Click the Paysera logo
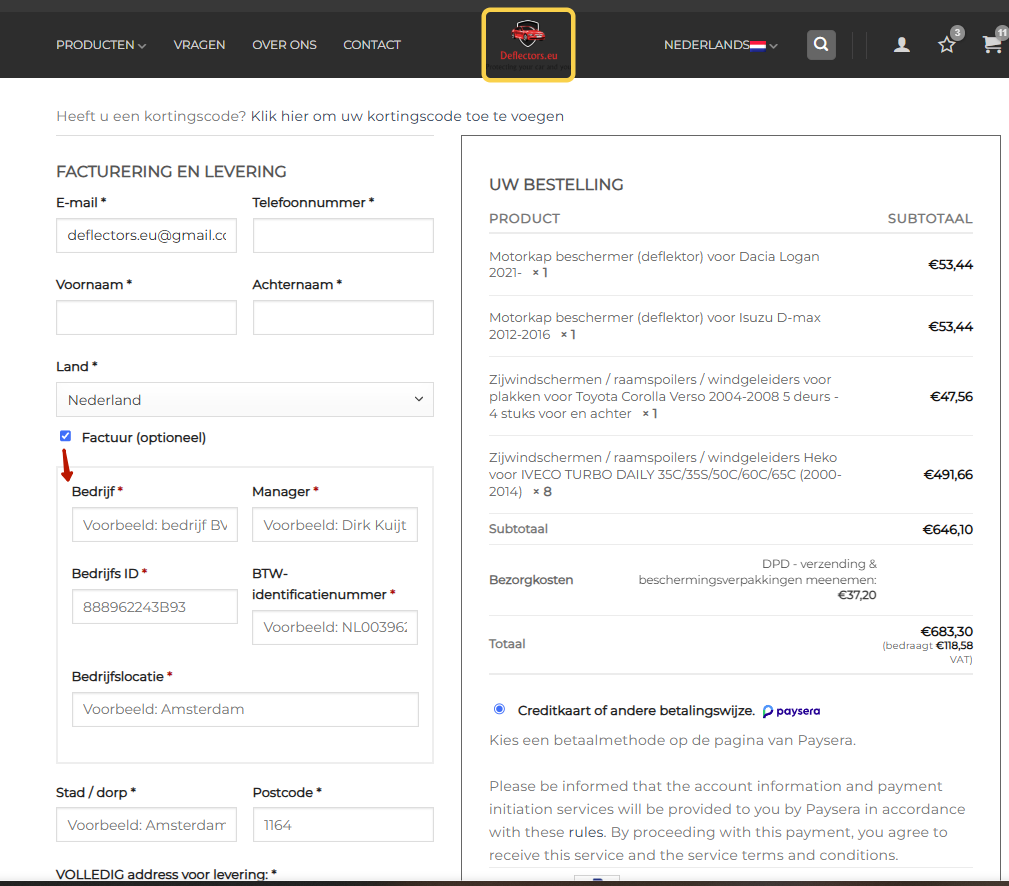1009x886 pixels. [791, 710]
